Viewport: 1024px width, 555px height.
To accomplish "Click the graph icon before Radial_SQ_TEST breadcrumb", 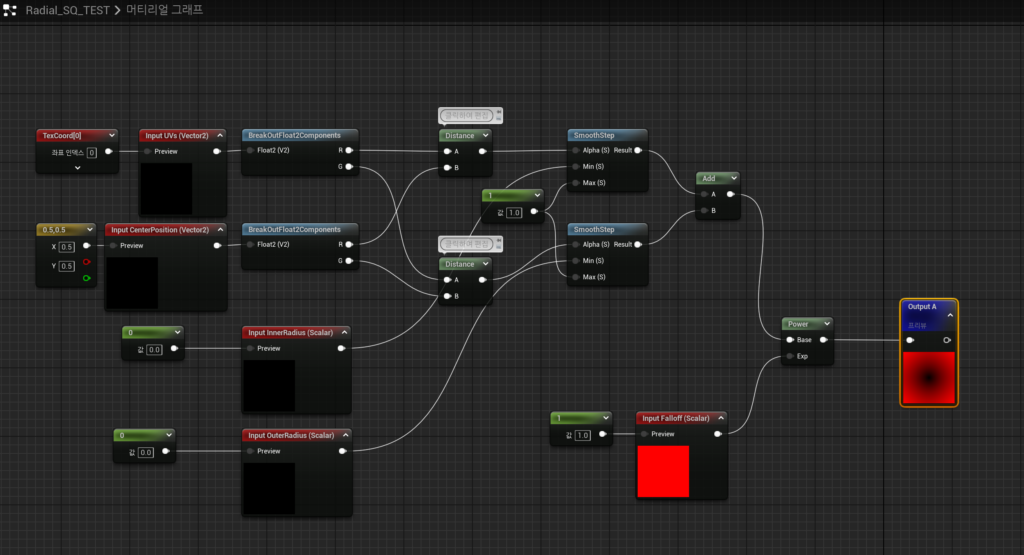I will coord(11,11).
